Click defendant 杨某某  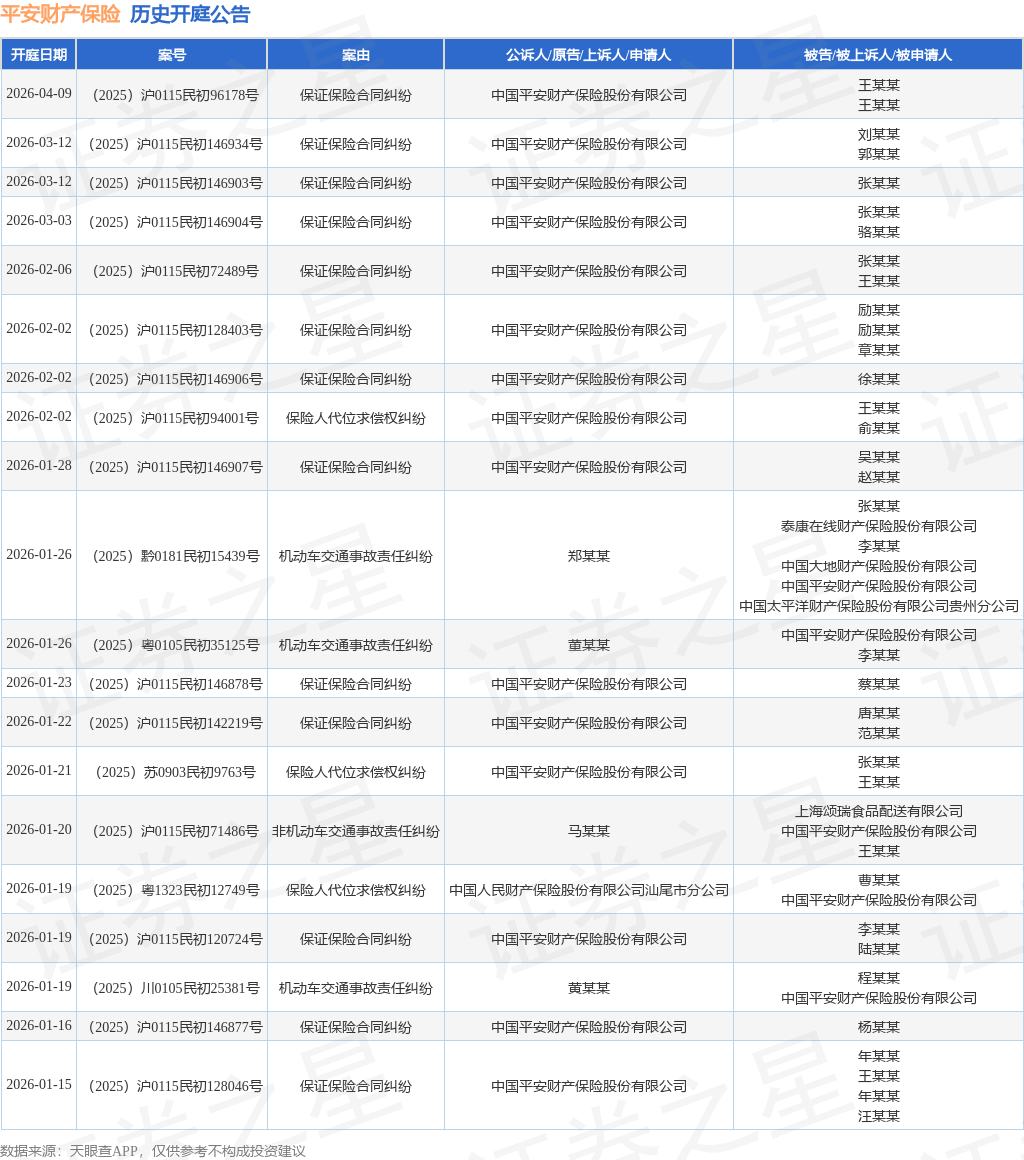click(878, 1027)
